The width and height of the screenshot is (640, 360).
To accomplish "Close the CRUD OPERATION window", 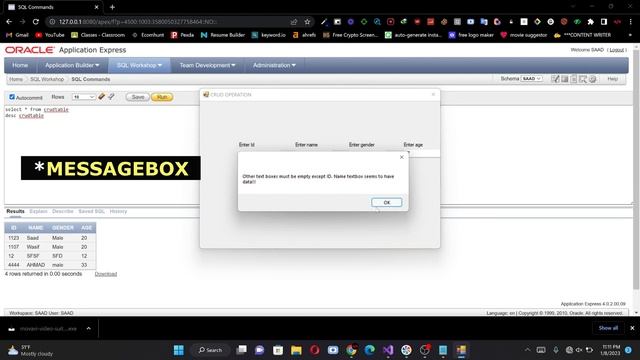I will point(433,95).
